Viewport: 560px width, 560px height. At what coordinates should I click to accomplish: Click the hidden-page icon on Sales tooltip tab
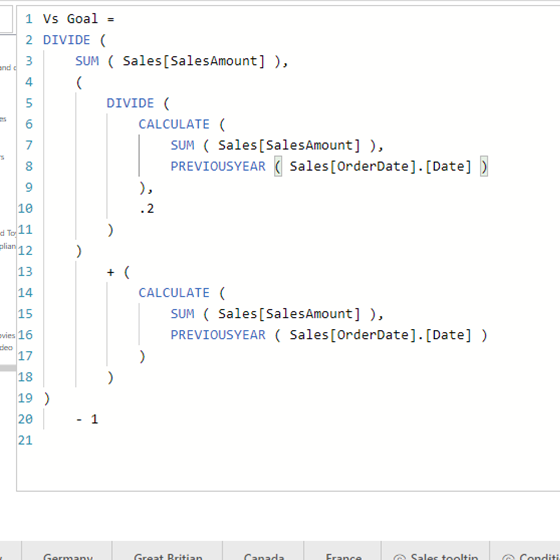[400, 558]
